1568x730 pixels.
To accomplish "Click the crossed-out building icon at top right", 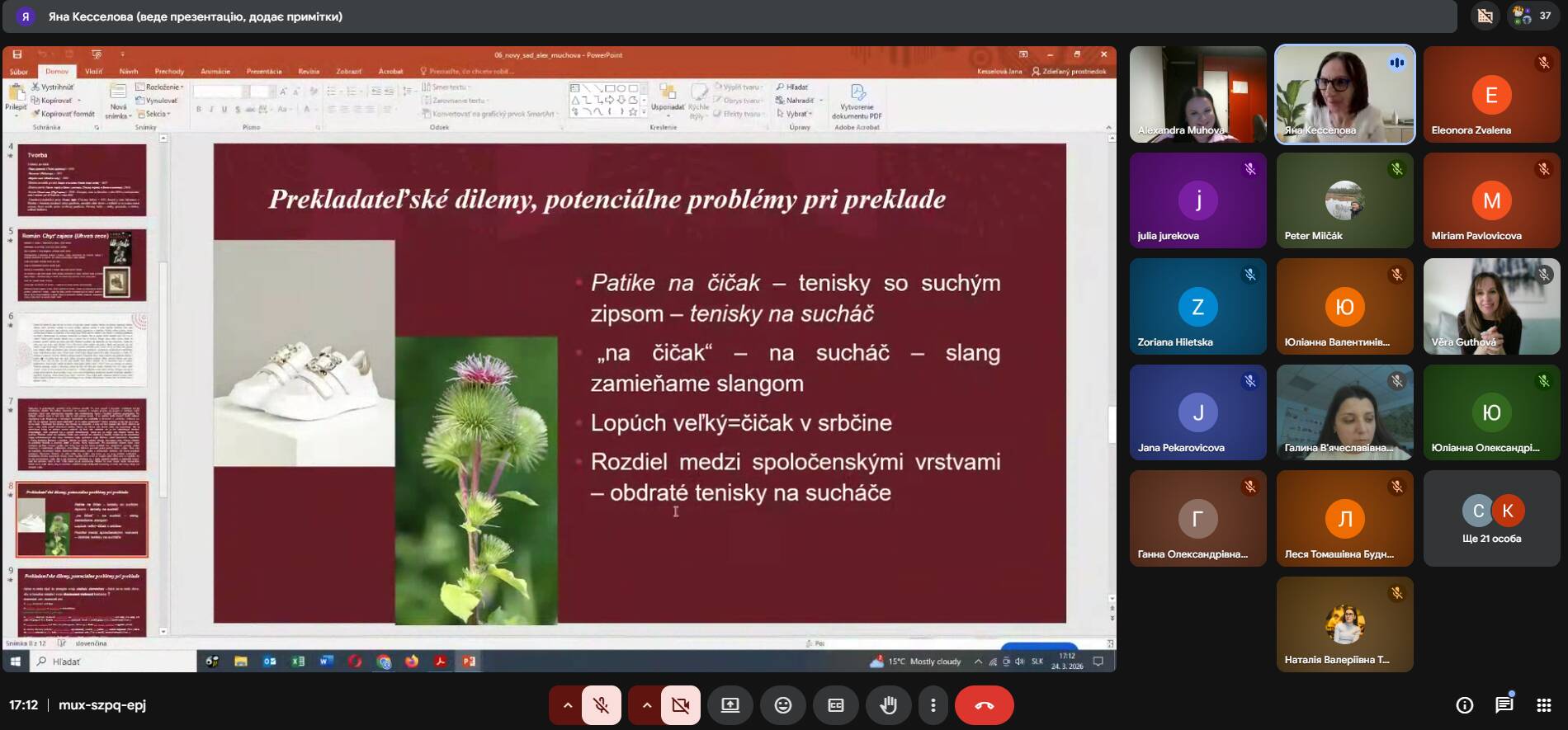I will click(1485, 16).
